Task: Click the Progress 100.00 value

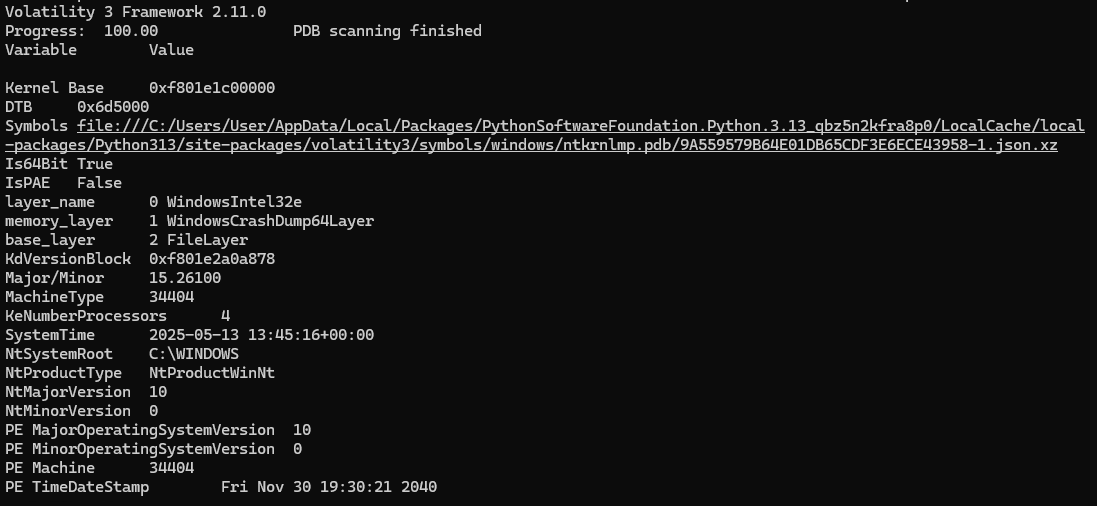Action: (131, 31)
